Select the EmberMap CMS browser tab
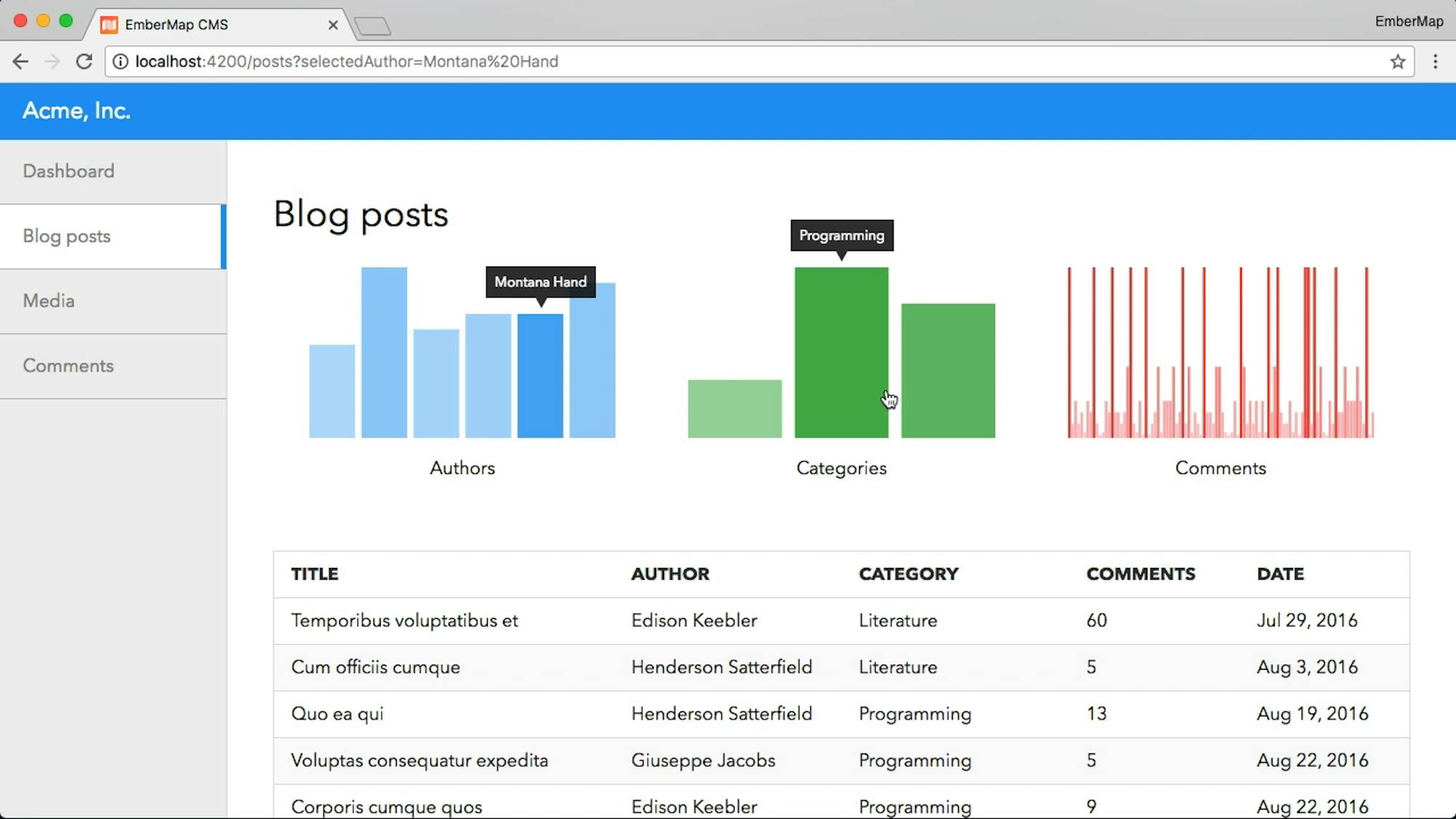The width and height of the screenshot is (1456, 819). 211,24
